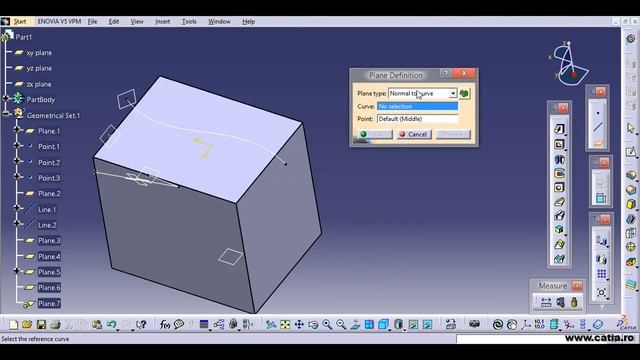
Task: Open the Insert menu
Action: coord(162,22)
